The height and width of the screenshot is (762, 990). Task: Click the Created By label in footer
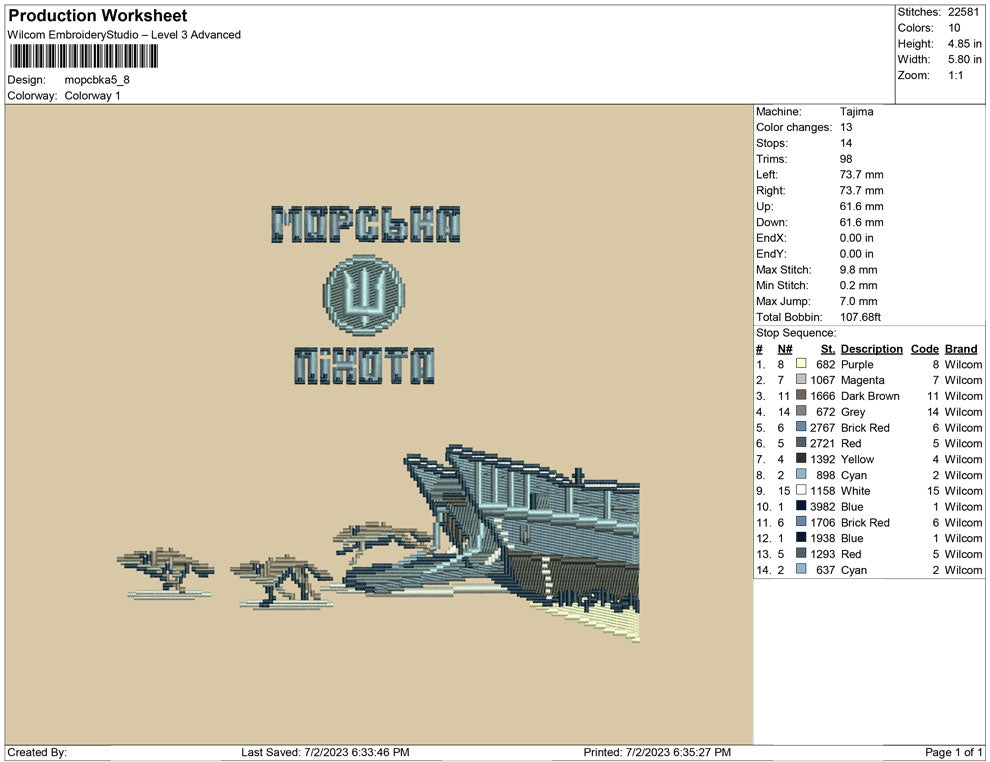click(x=37, y=753)
